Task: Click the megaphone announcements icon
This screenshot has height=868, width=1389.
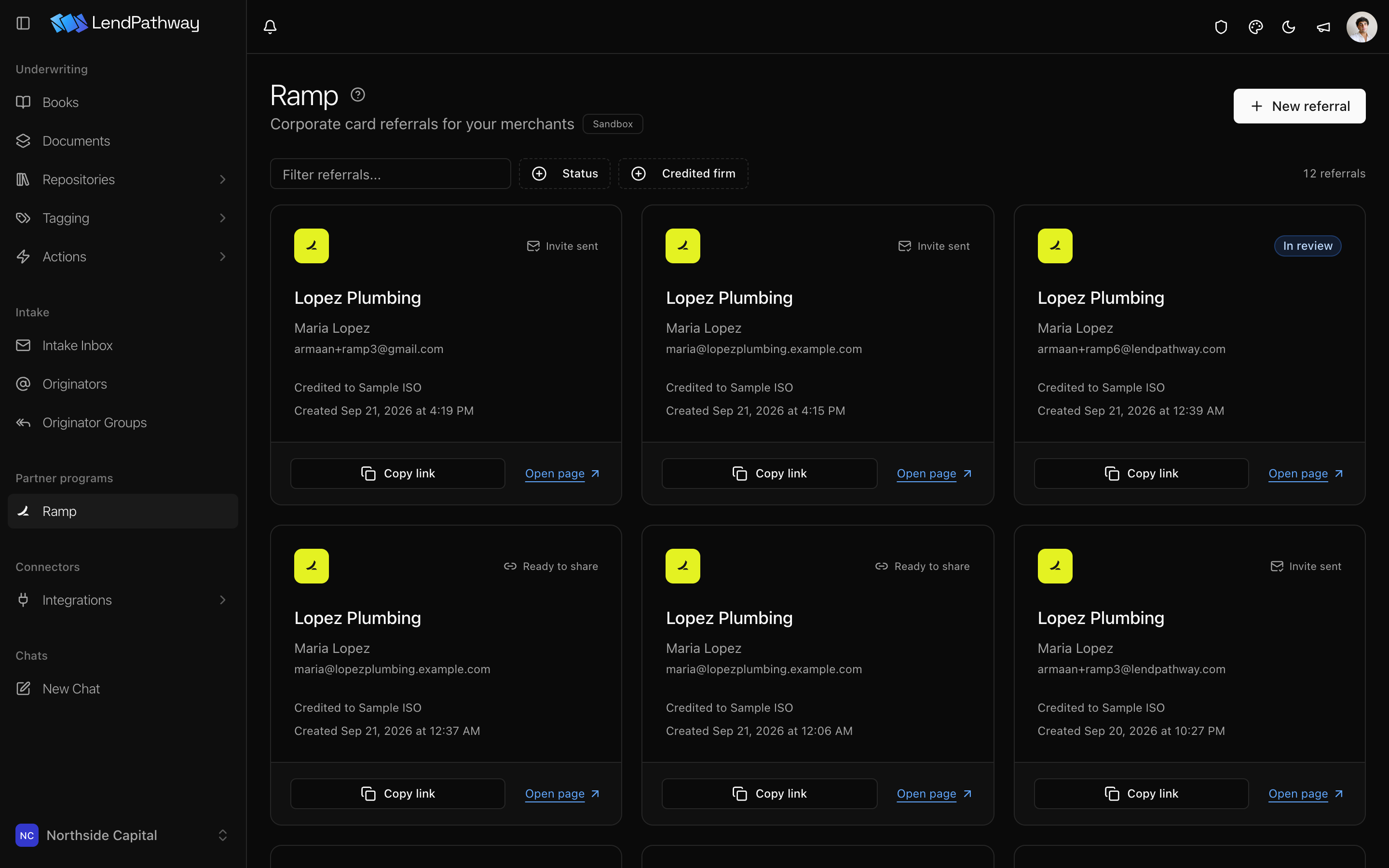Action: [x=1323, y=27]
